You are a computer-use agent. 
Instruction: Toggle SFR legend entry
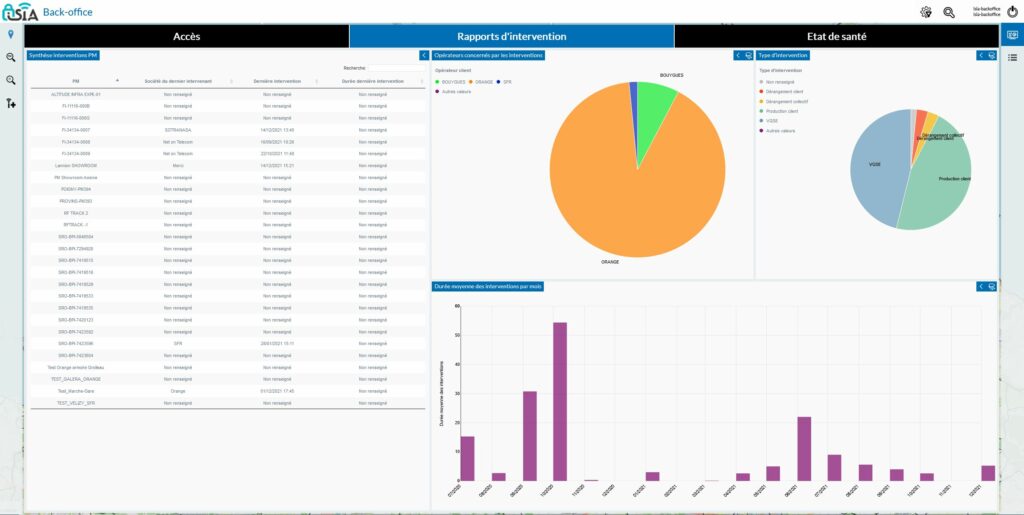coord(504,82)
